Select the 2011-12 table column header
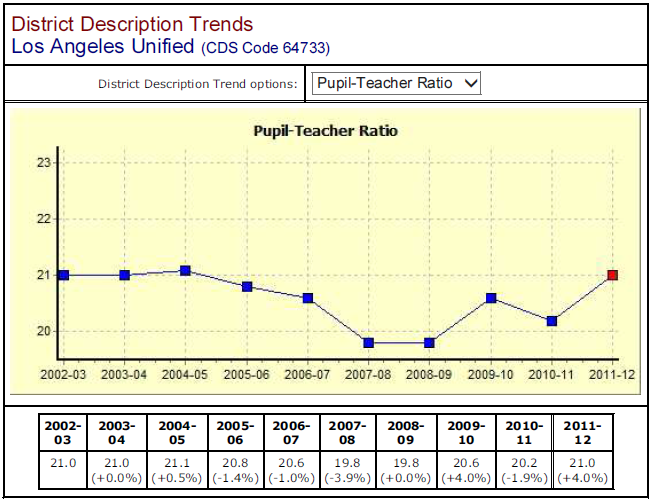This screenshot has width=652, height=501. (x=581, y=433)
